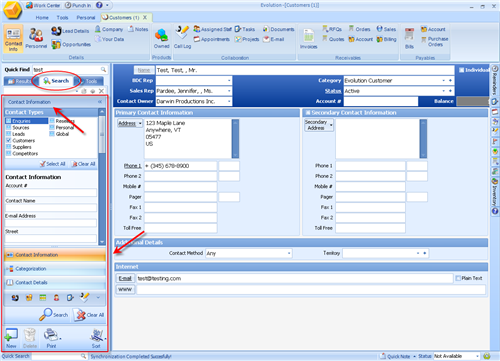Open Sales in Receivables
The image size is (500, 361).
point(386,29)
